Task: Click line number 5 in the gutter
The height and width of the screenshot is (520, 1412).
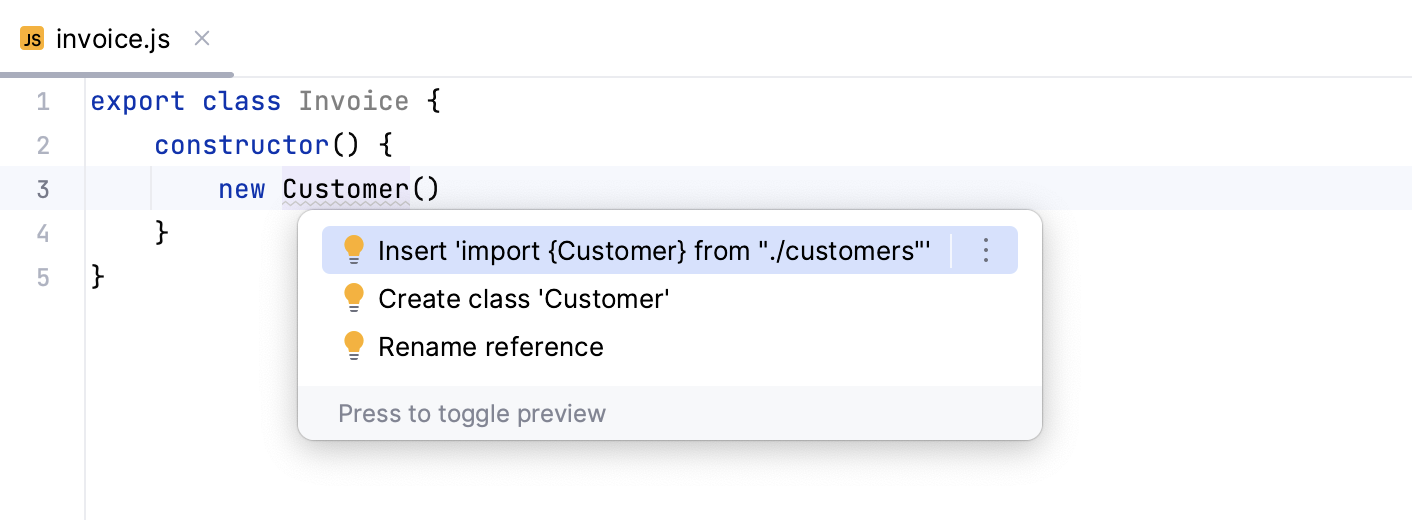Action: [x=42, y=277]
